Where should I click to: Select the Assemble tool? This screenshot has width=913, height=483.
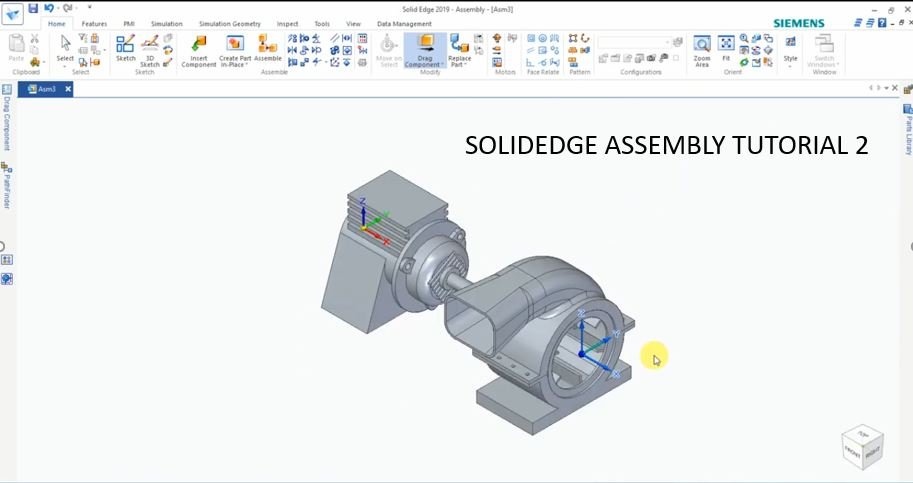click(267, 48)
